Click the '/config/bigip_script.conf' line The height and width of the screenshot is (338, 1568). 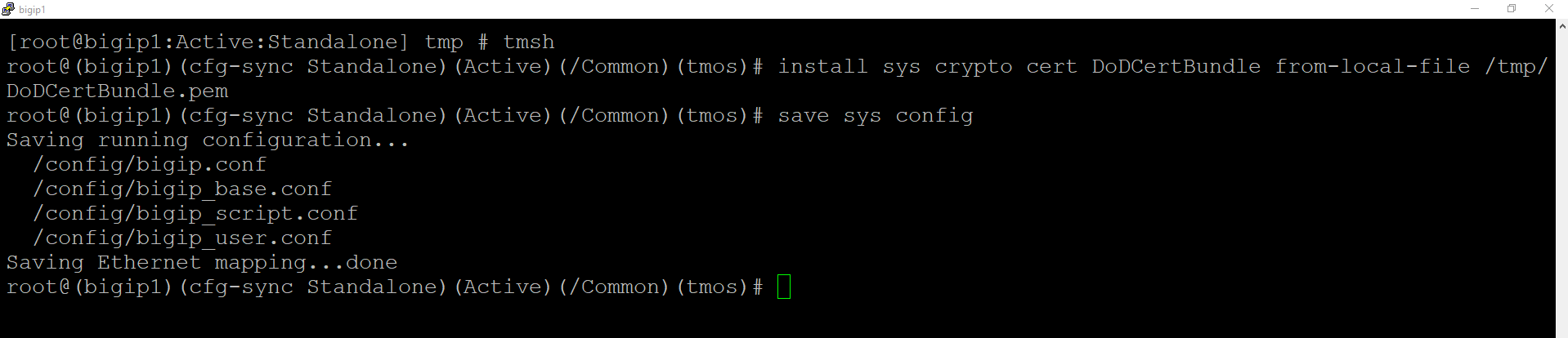[195, 213]
